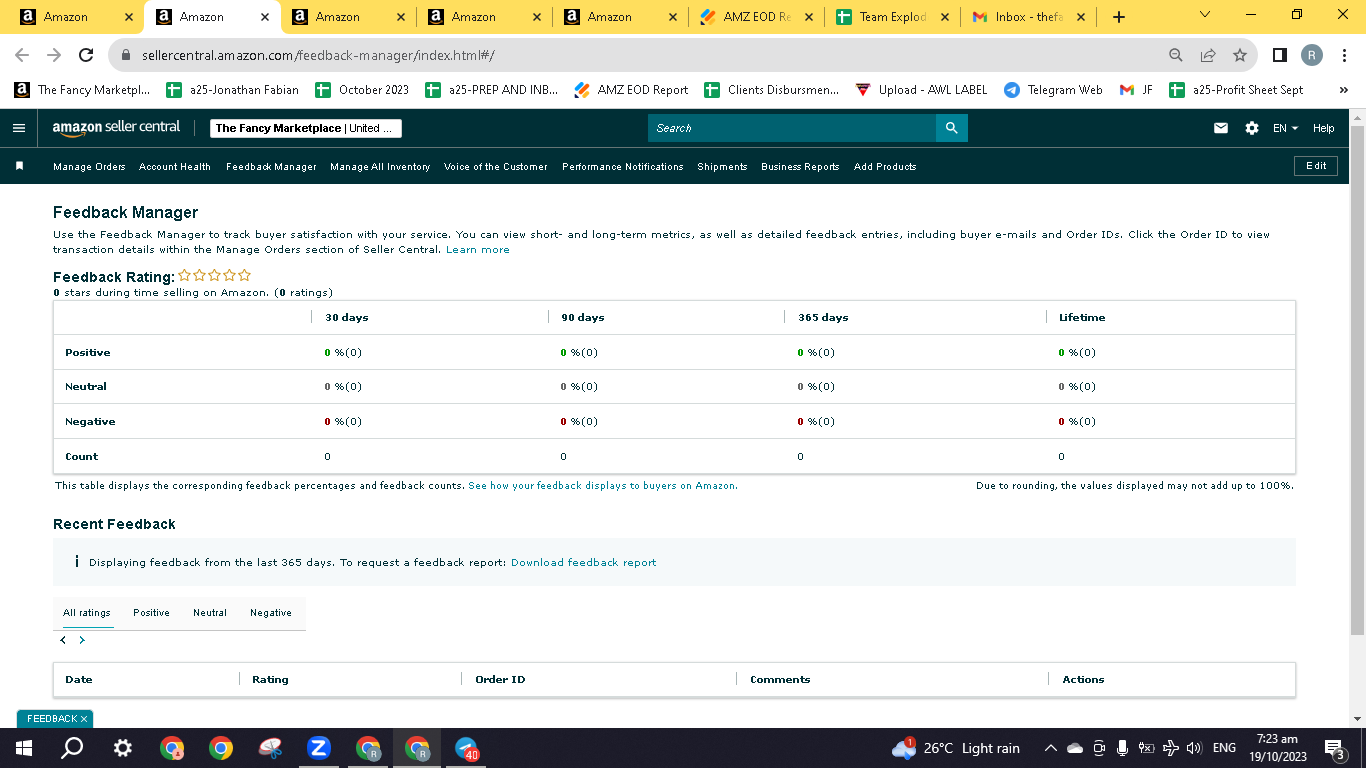Open Performance Notifications
The image size is (1366, 768).
tap(623, 167)
